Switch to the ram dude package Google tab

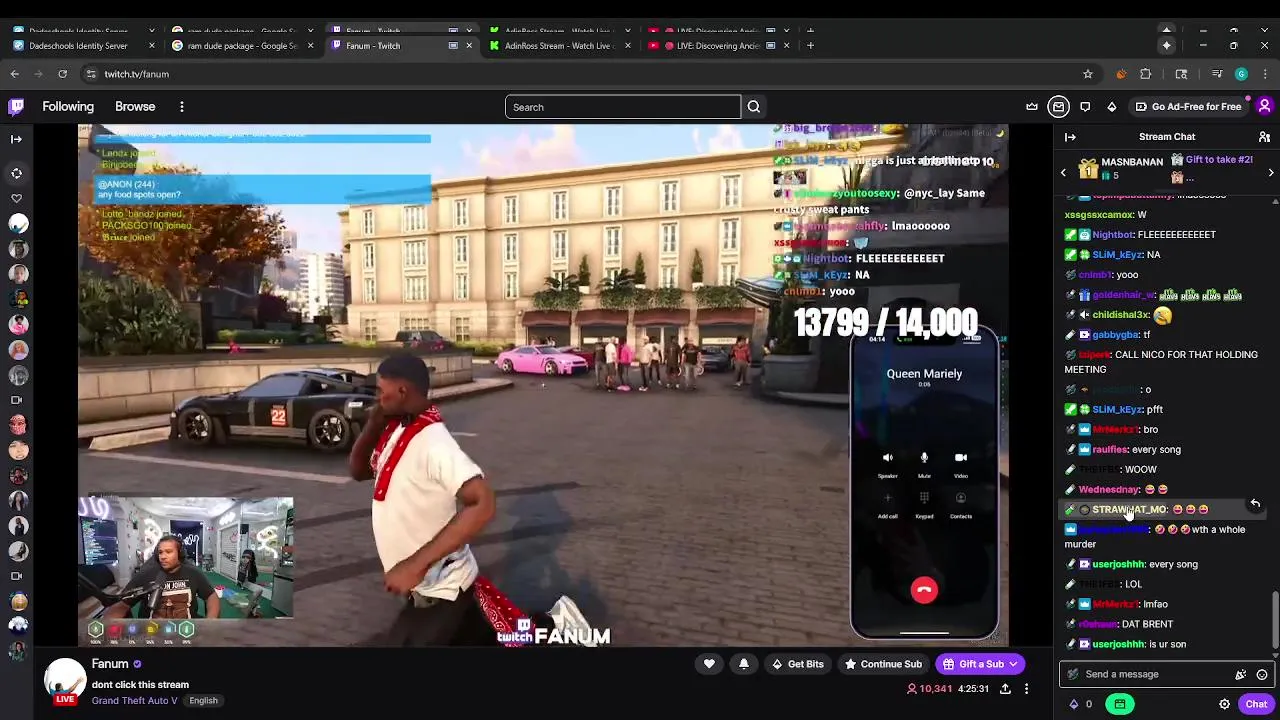coord(243,45)
